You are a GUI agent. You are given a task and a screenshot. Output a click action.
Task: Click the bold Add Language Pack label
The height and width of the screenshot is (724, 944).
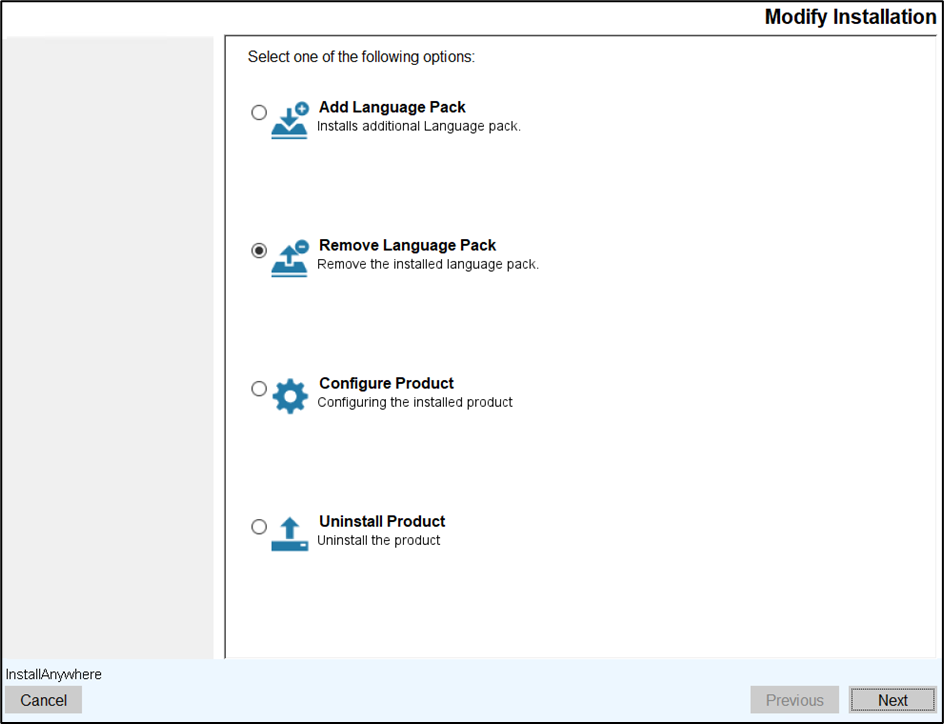[x=392, y=107]
